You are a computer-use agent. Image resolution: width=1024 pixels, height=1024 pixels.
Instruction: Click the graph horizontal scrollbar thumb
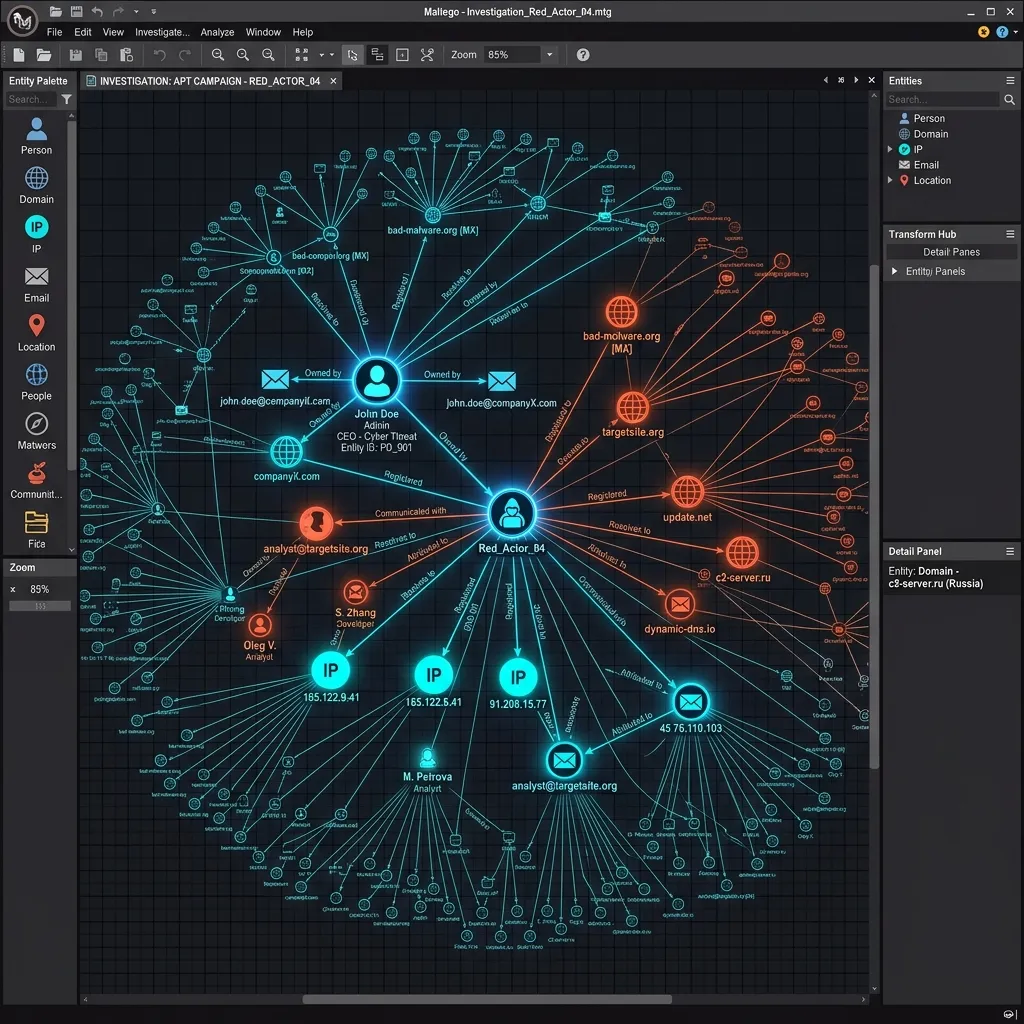tap(487, 999)
